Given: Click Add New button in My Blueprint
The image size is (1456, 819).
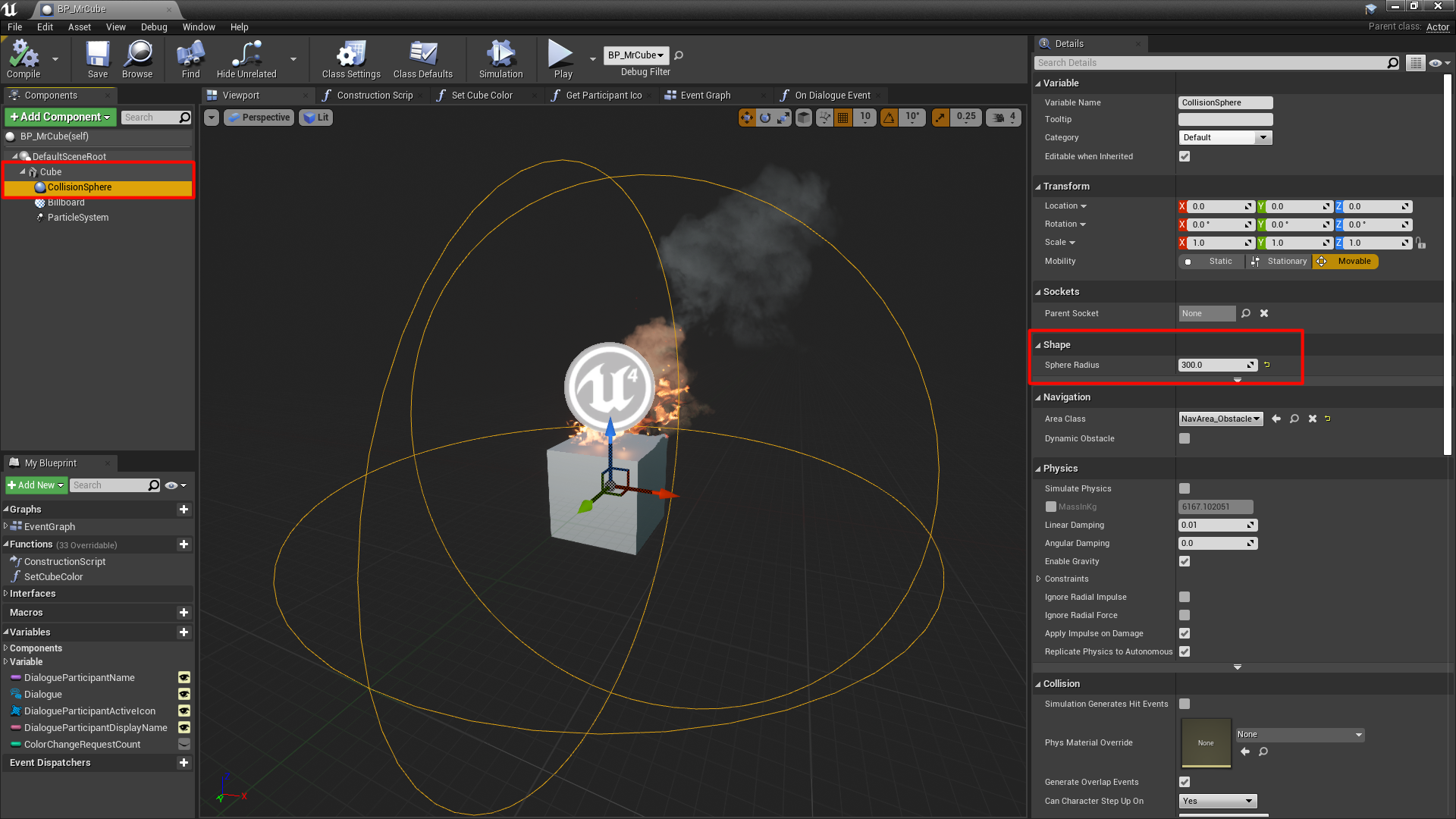Looking at the screenshot, I should [x=36, y=485].
